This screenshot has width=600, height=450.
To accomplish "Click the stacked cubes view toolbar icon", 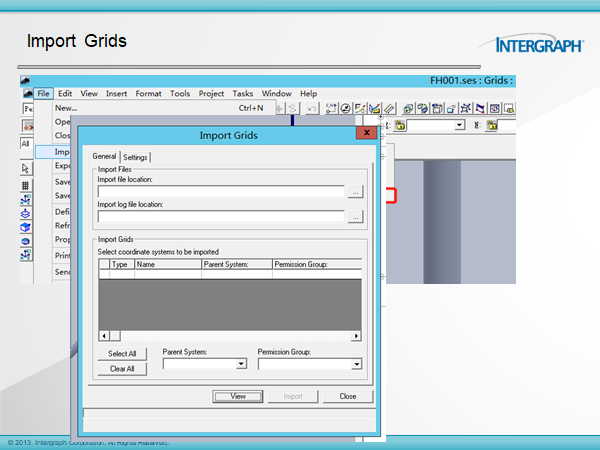I will [x=408, y=109].
